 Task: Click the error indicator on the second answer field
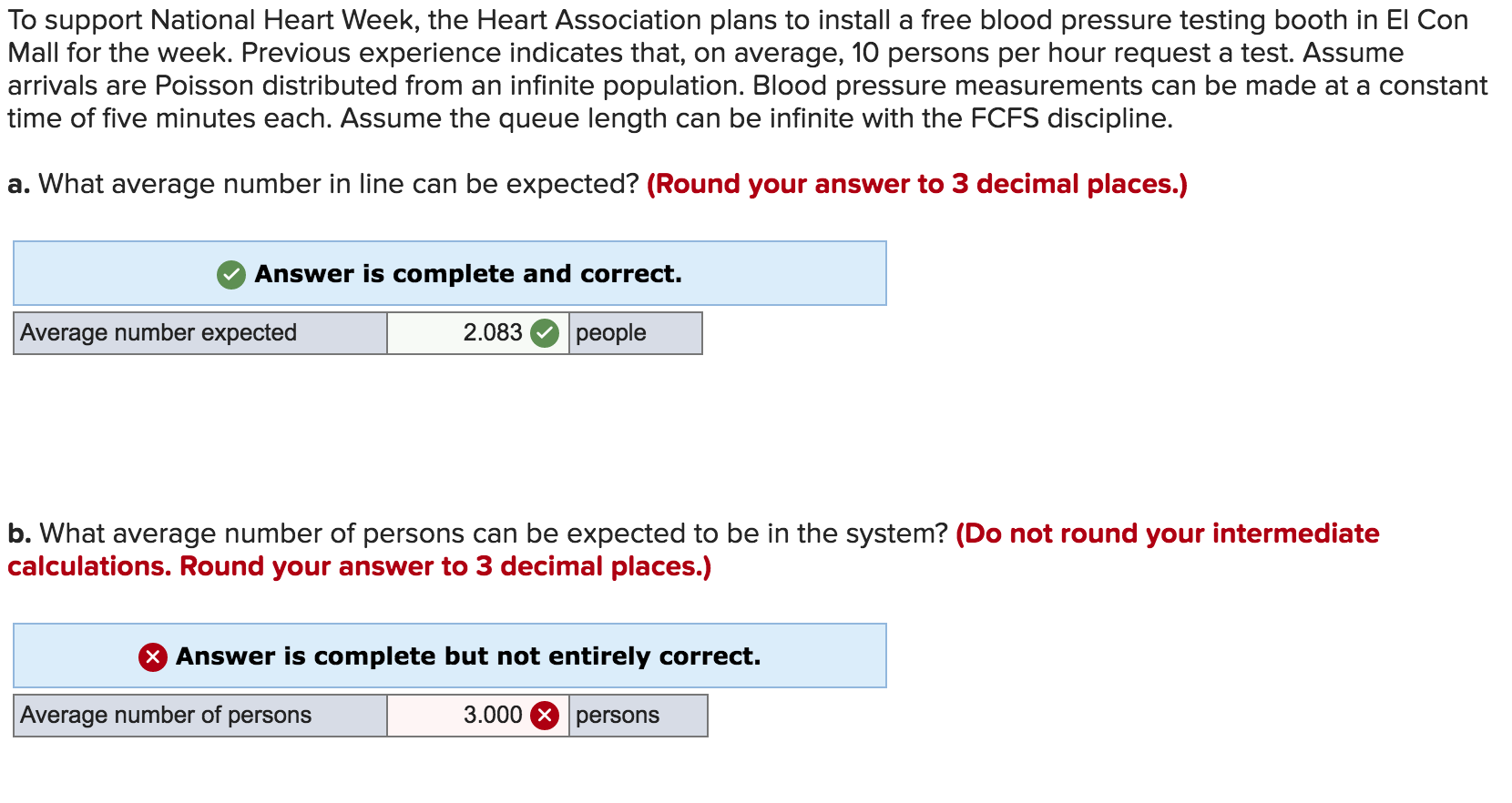pos(543,716)
